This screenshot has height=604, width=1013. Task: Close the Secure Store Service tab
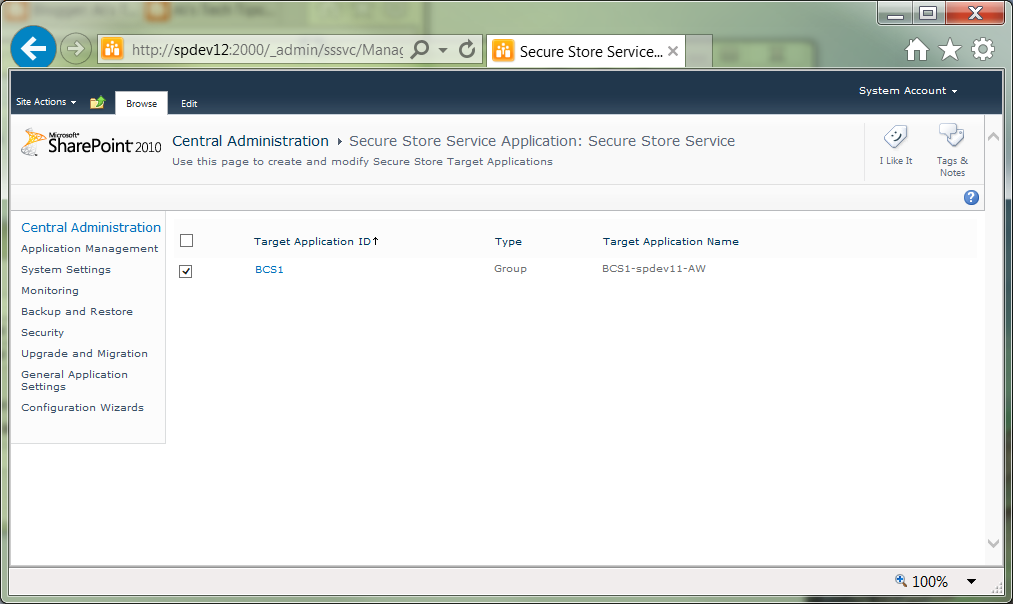pos(673,51)
